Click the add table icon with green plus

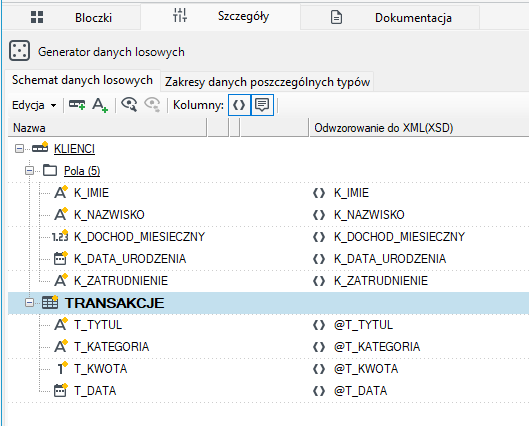click(77, 105)
